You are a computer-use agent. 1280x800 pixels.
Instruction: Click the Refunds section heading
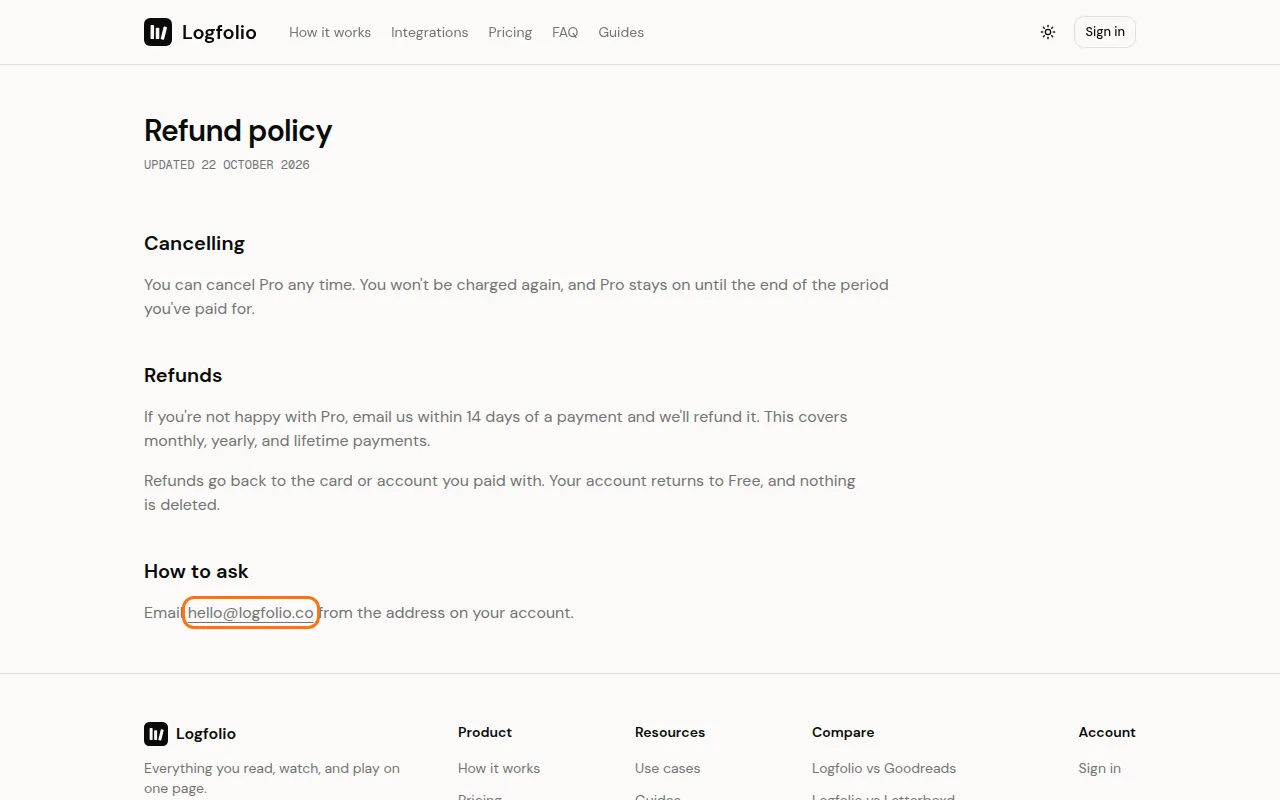point(183,375)
